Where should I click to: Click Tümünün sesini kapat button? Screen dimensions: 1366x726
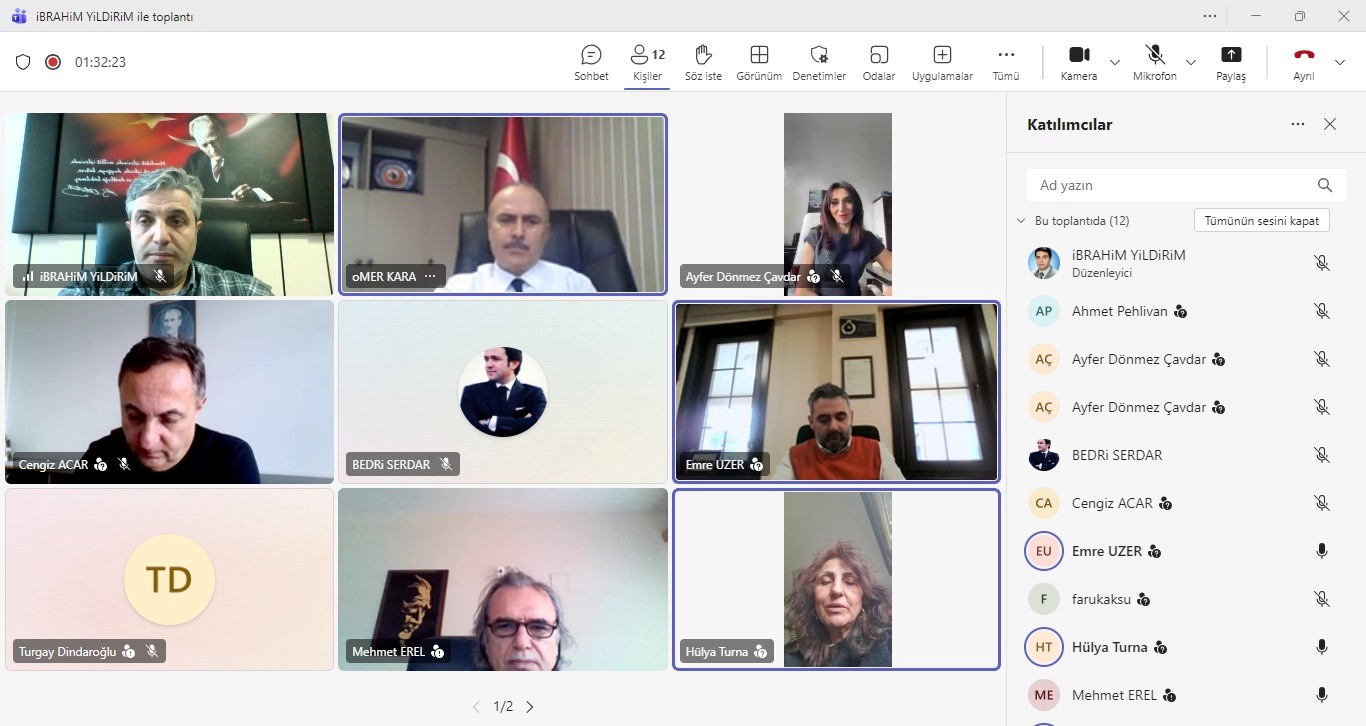(1261, 221)
